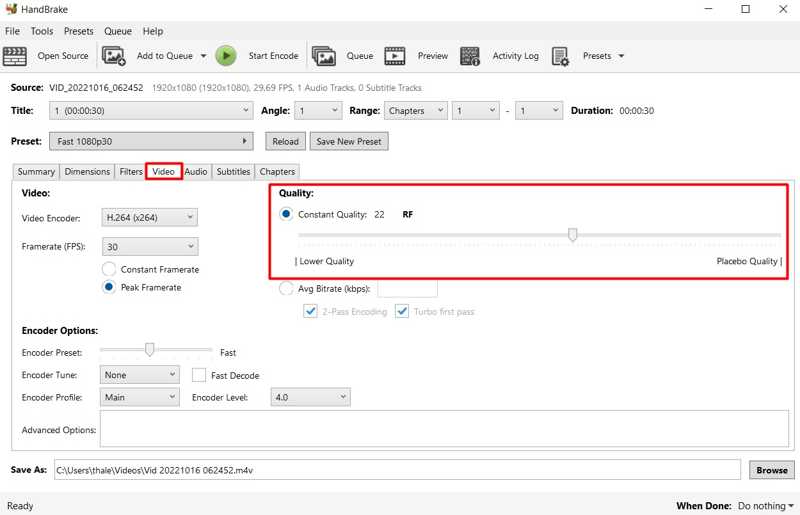
Task: Select the Avg Bitrate radio button
Action: click(x=285, y=289)
